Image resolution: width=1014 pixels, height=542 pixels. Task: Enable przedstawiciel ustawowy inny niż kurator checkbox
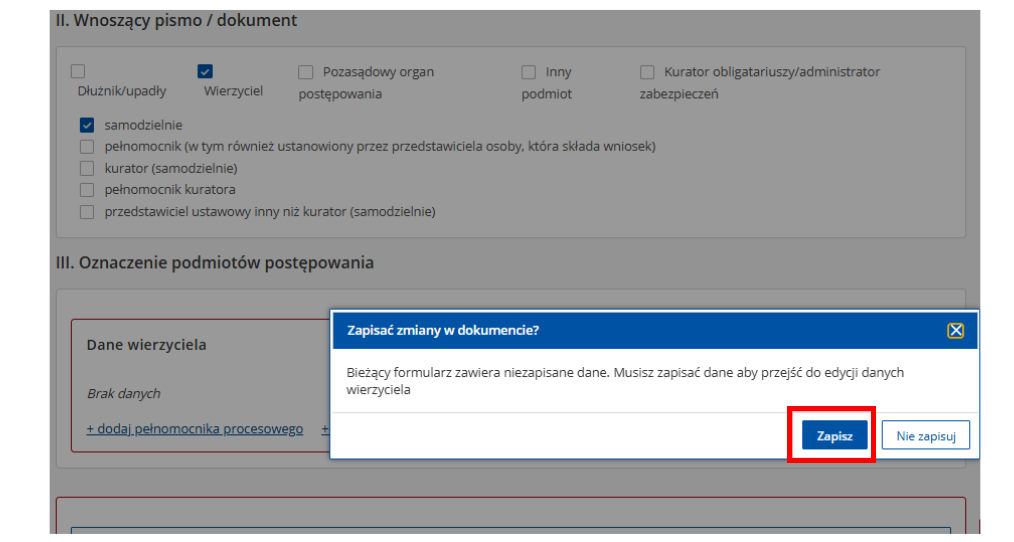(87, 211)
